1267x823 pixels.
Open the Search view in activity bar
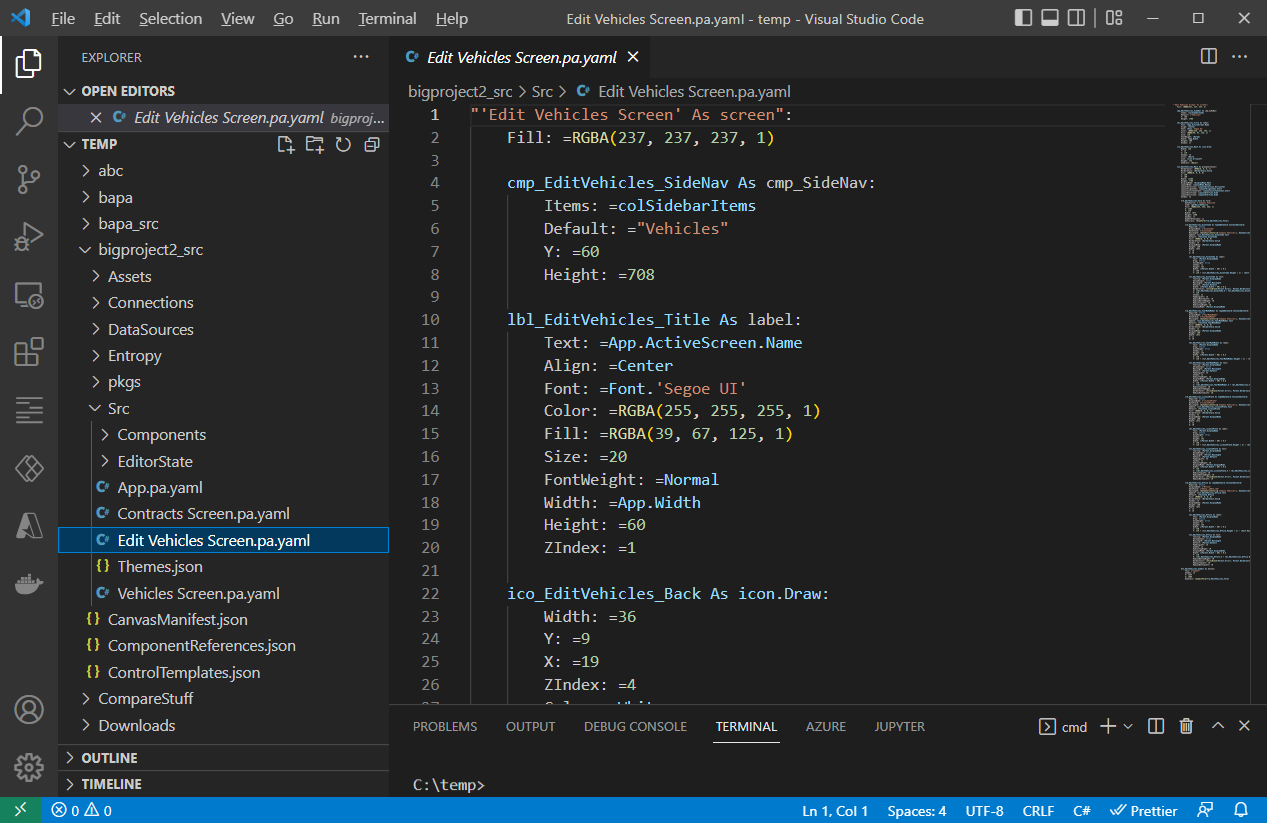(x=29, y=122)
